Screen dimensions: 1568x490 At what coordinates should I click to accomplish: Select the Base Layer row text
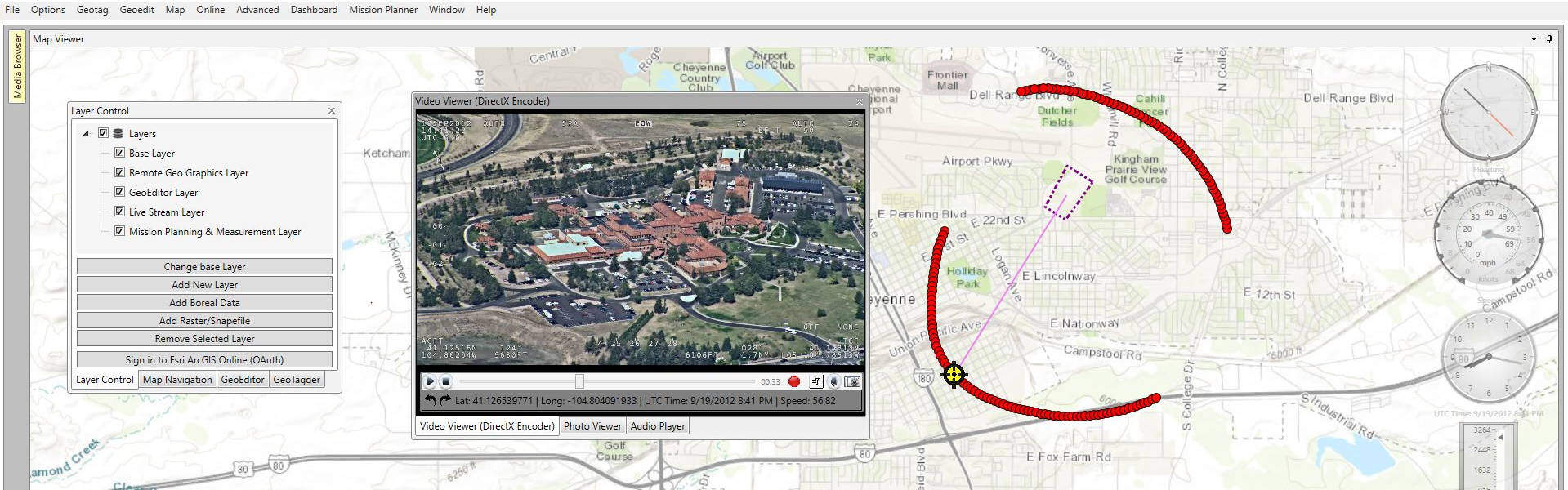(152, 154)
